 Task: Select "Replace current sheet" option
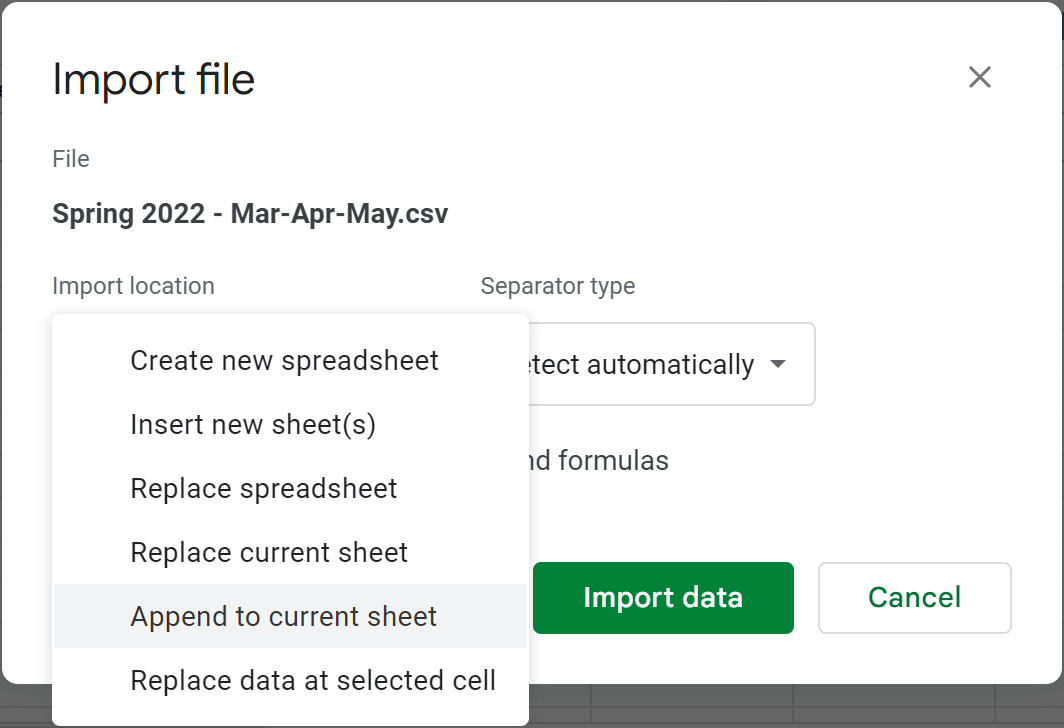click(269, 552)
